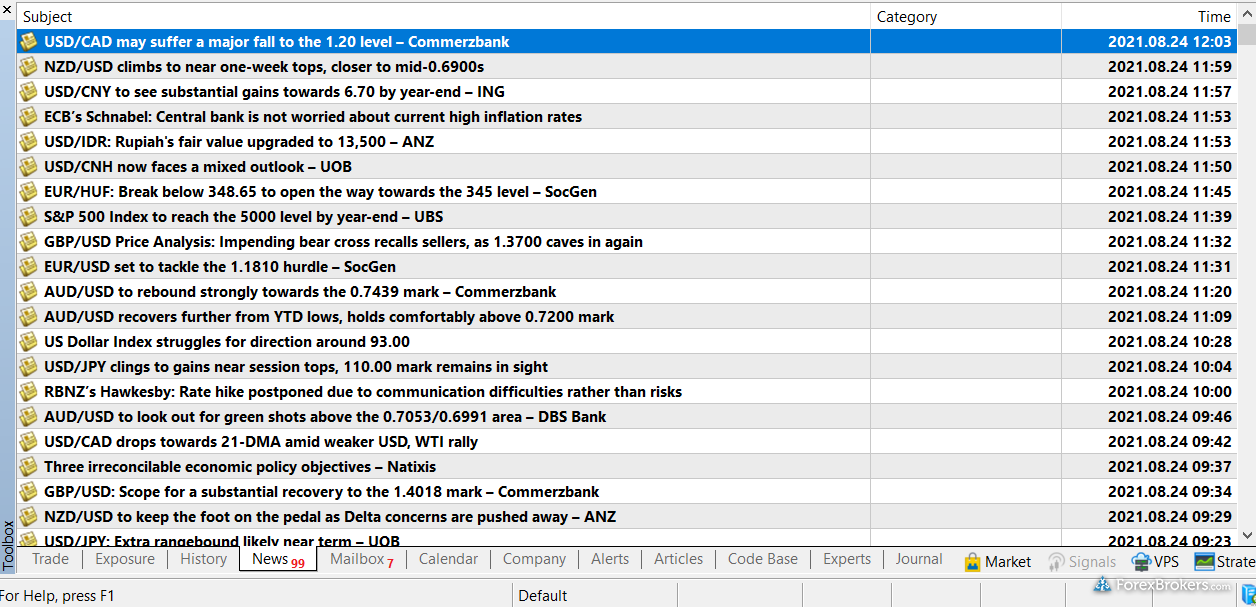Open the Articles tab

pyautogui.click(x=678, y=559)
